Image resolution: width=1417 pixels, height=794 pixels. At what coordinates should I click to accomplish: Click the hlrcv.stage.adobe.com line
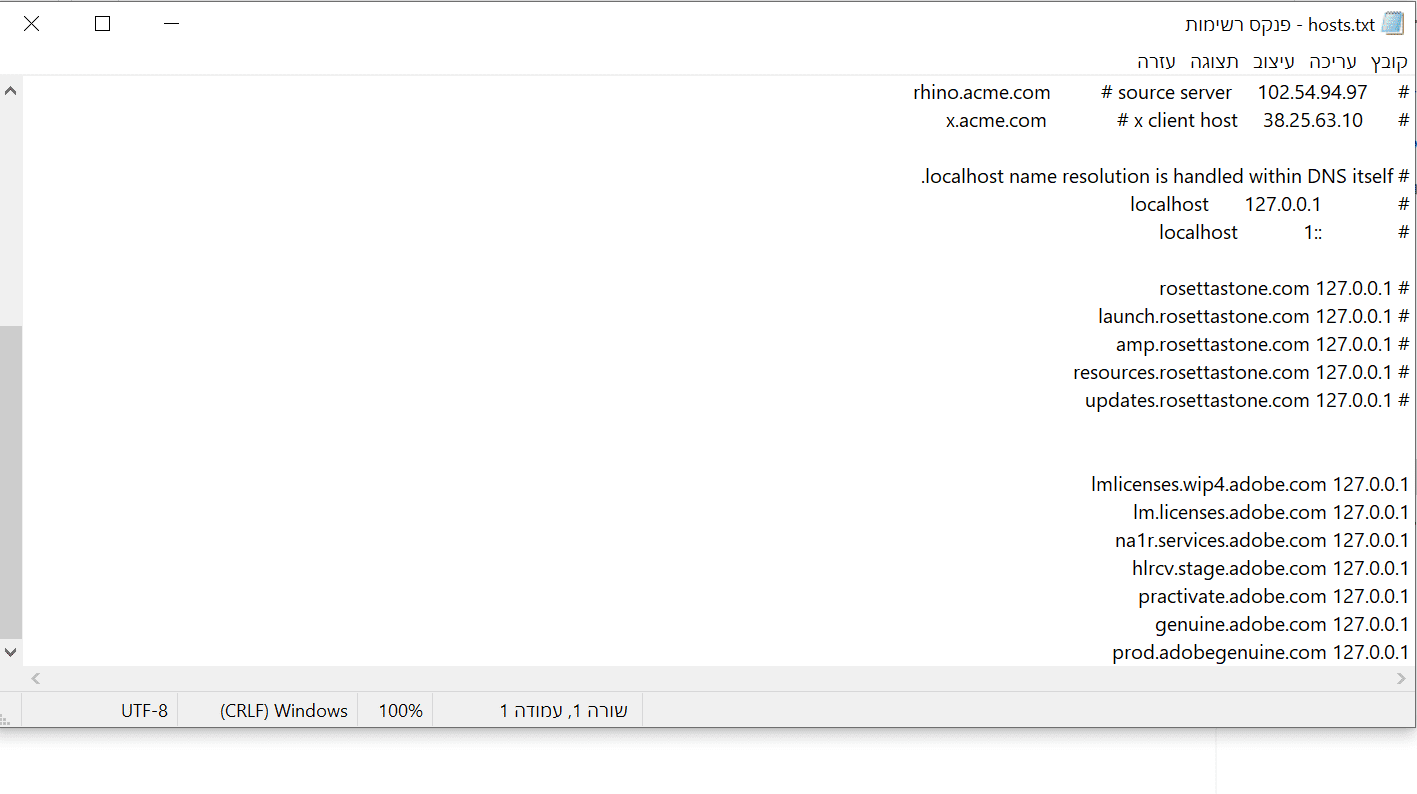[1271, 569]
